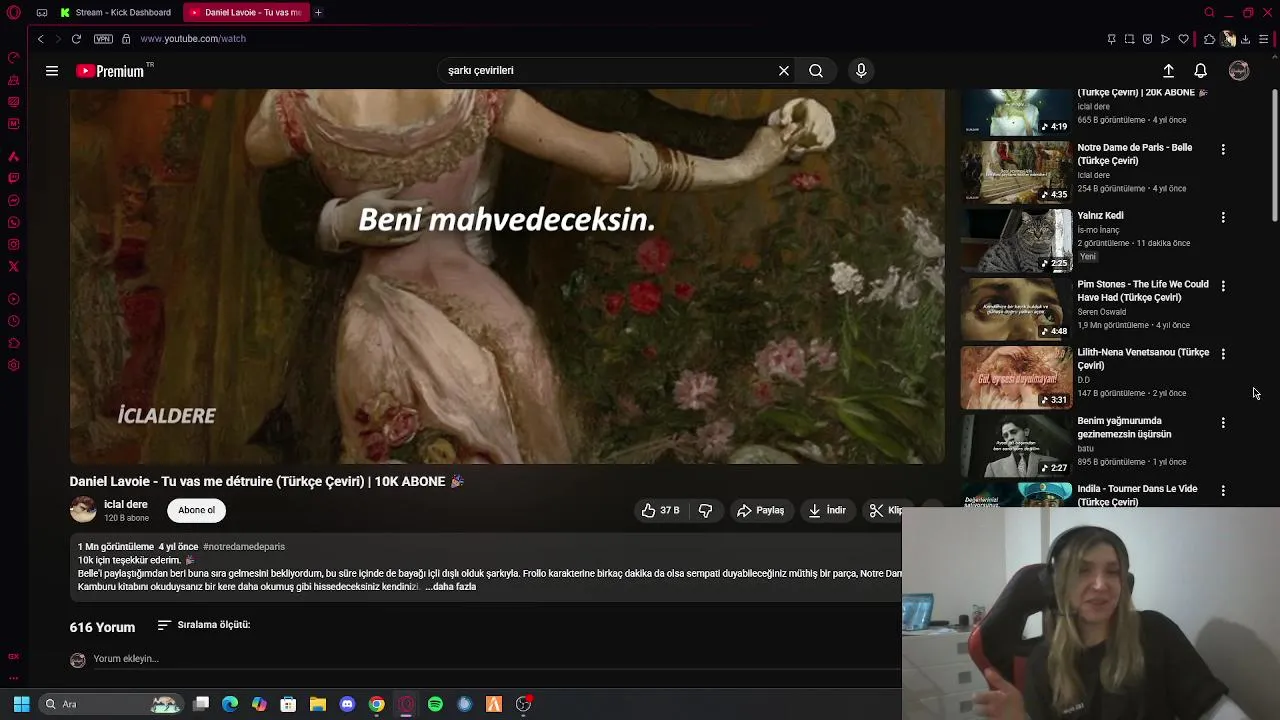Switch to Stream - Kick Dashboard tab
This screenshot has width=1280, height=720.
[x=115, y=13]
